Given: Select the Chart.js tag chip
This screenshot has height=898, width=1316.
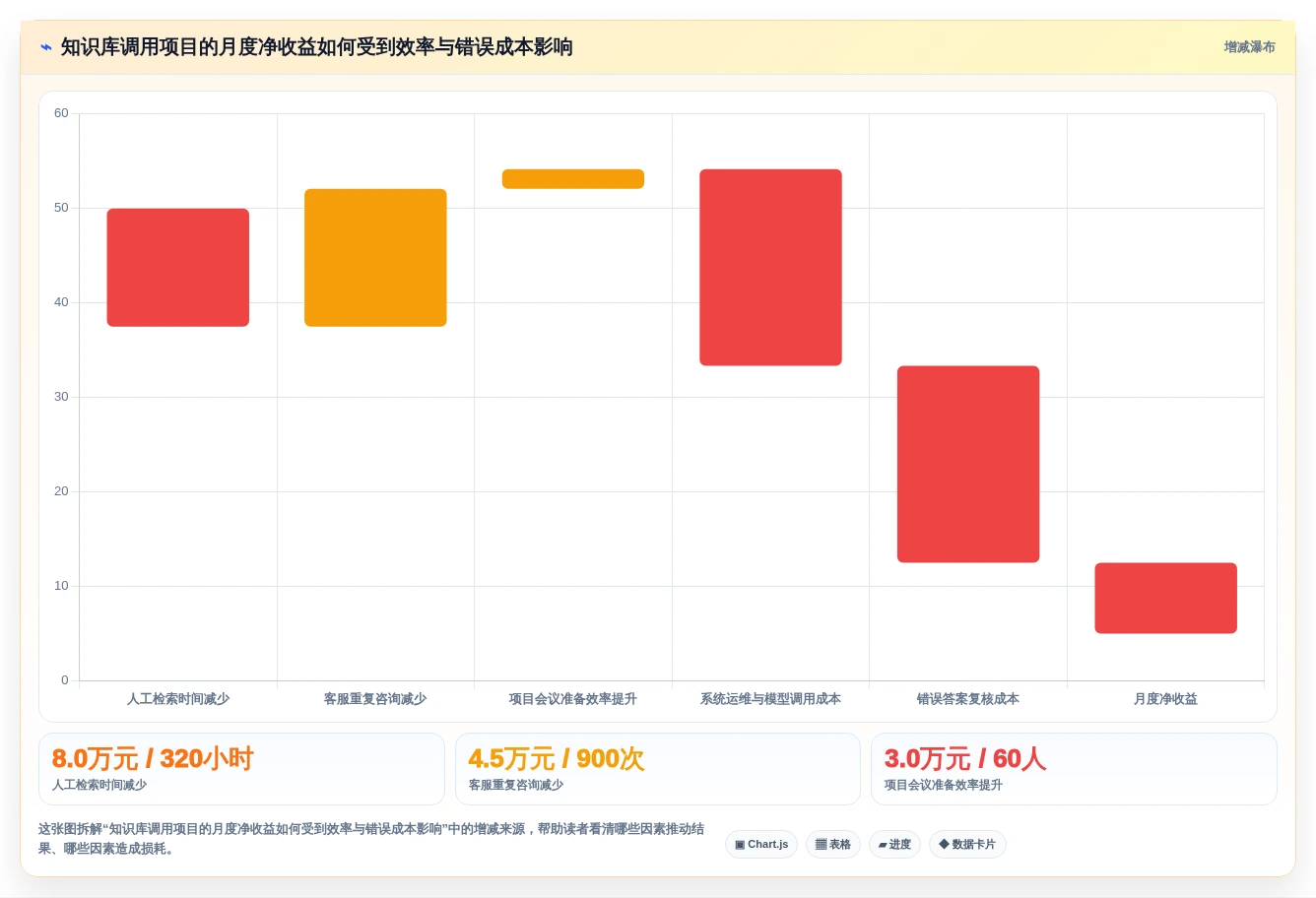Looking at the screenshot, I should click(x=761, y=845).
